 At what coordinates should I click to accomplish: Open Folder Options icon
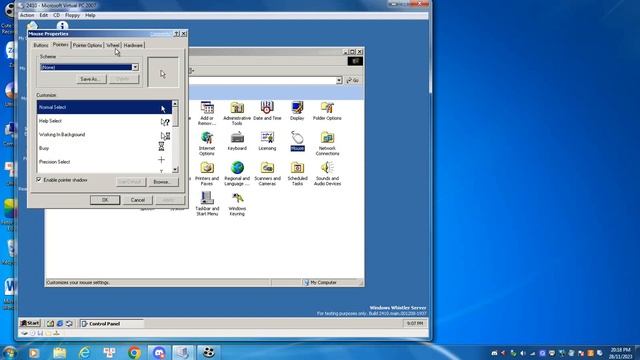pos(327,110)
